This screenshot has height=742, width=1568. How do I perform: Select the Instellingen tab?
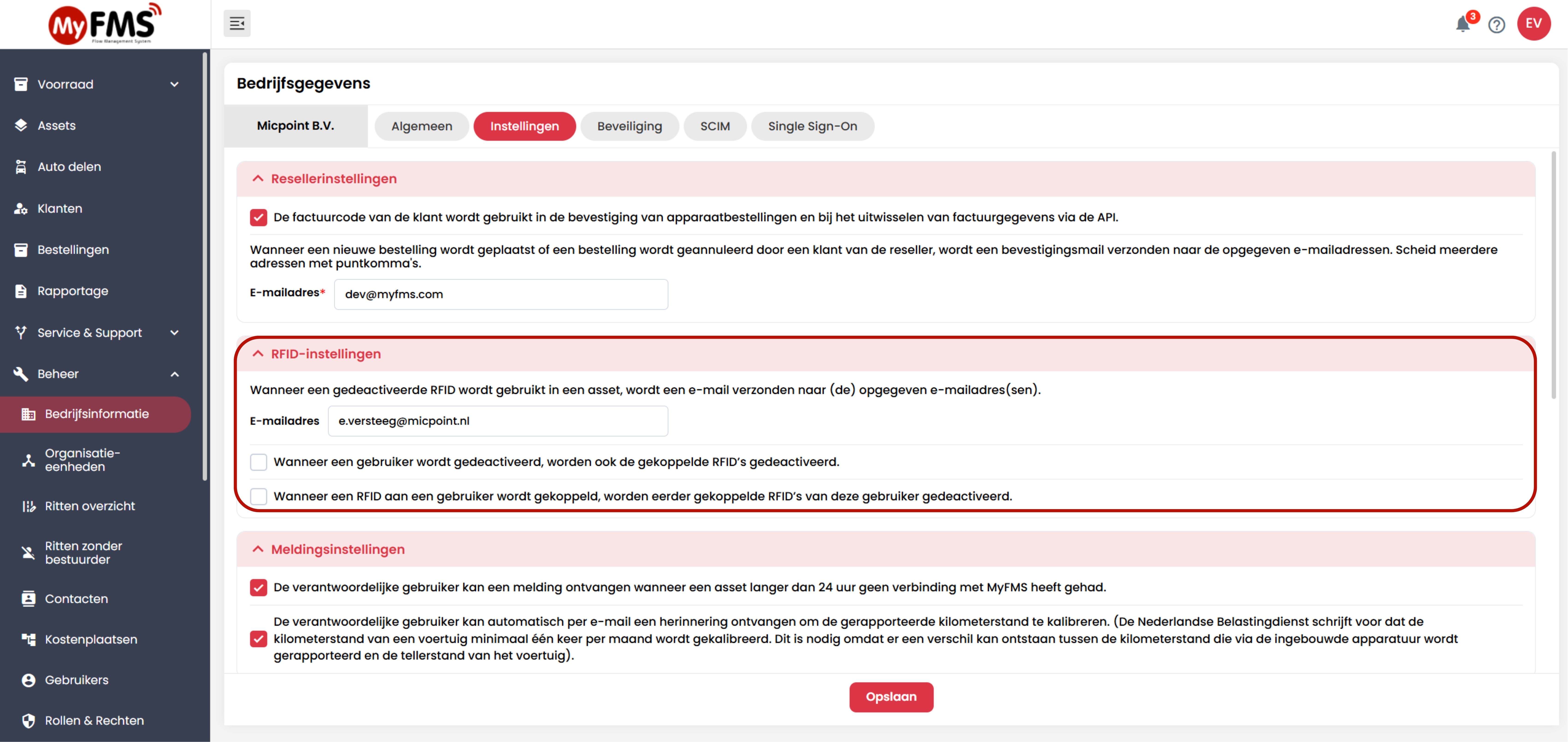(x=525, y=126)
